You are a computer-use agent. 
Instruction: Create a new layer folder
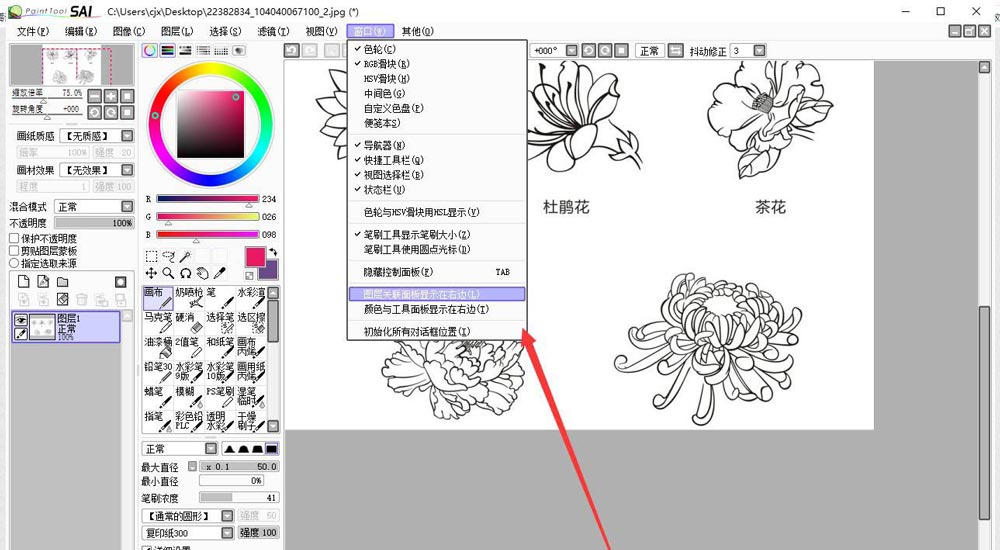(62, 282)
